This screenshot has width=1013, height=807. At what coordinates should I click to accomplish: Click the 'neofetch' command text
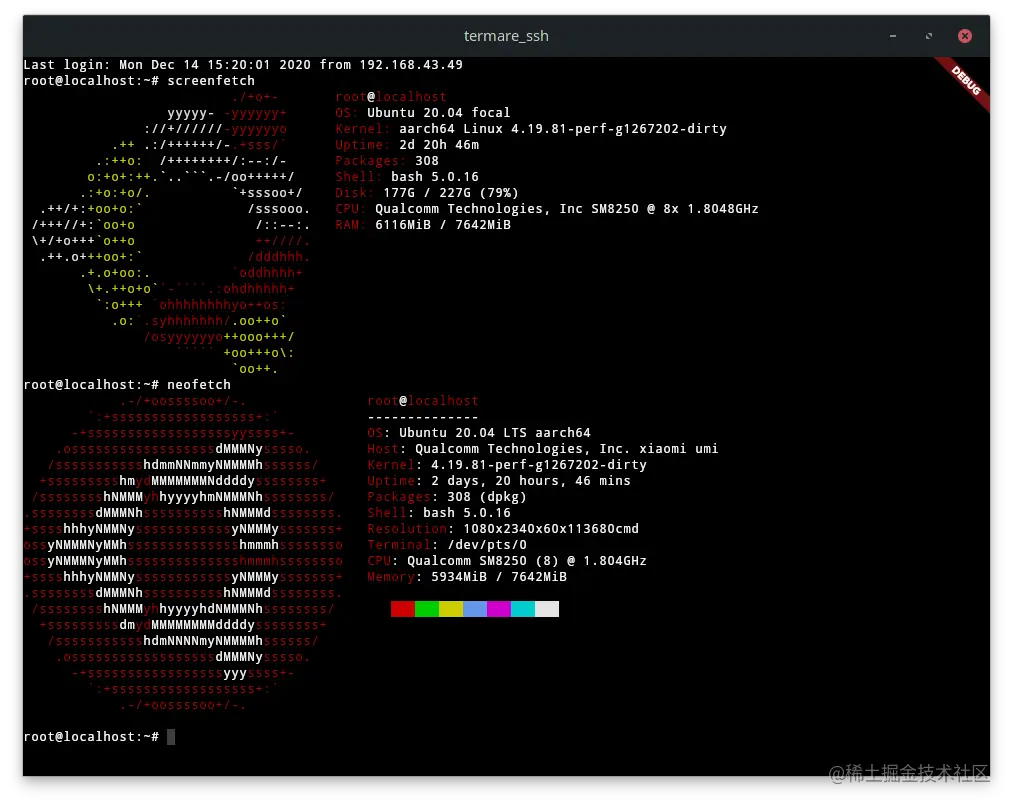pyautogui.click(x=199, y=384)
